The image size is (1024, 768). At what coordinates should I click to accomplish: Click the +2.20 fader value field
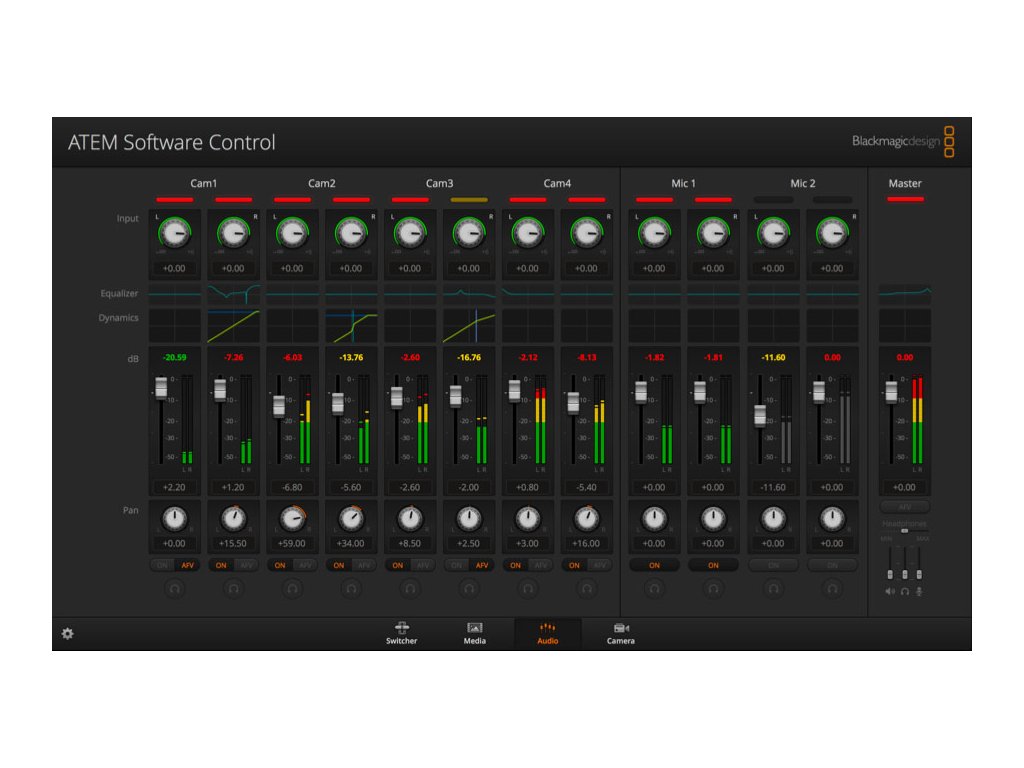click(x=174, y=487)
